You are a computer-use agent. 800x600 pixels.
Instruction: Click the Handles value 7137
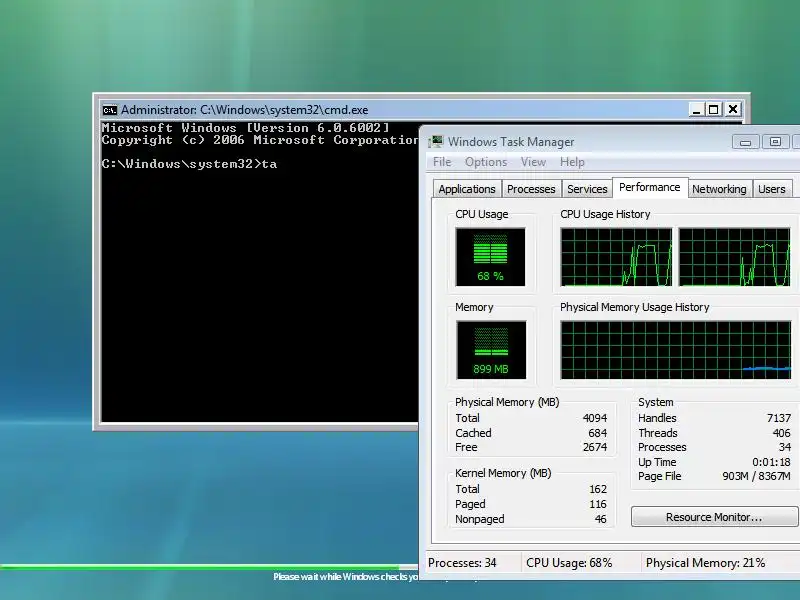coord(779,418)
